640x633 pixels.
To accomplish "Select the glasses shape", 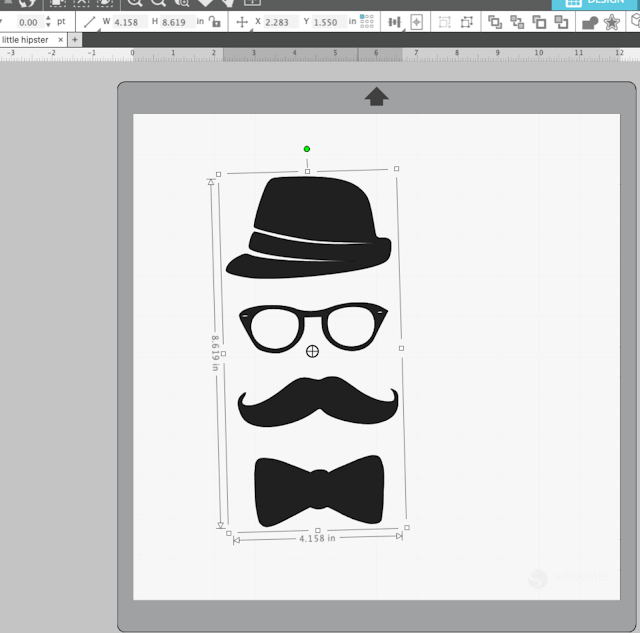I will (x=313, y=328).
